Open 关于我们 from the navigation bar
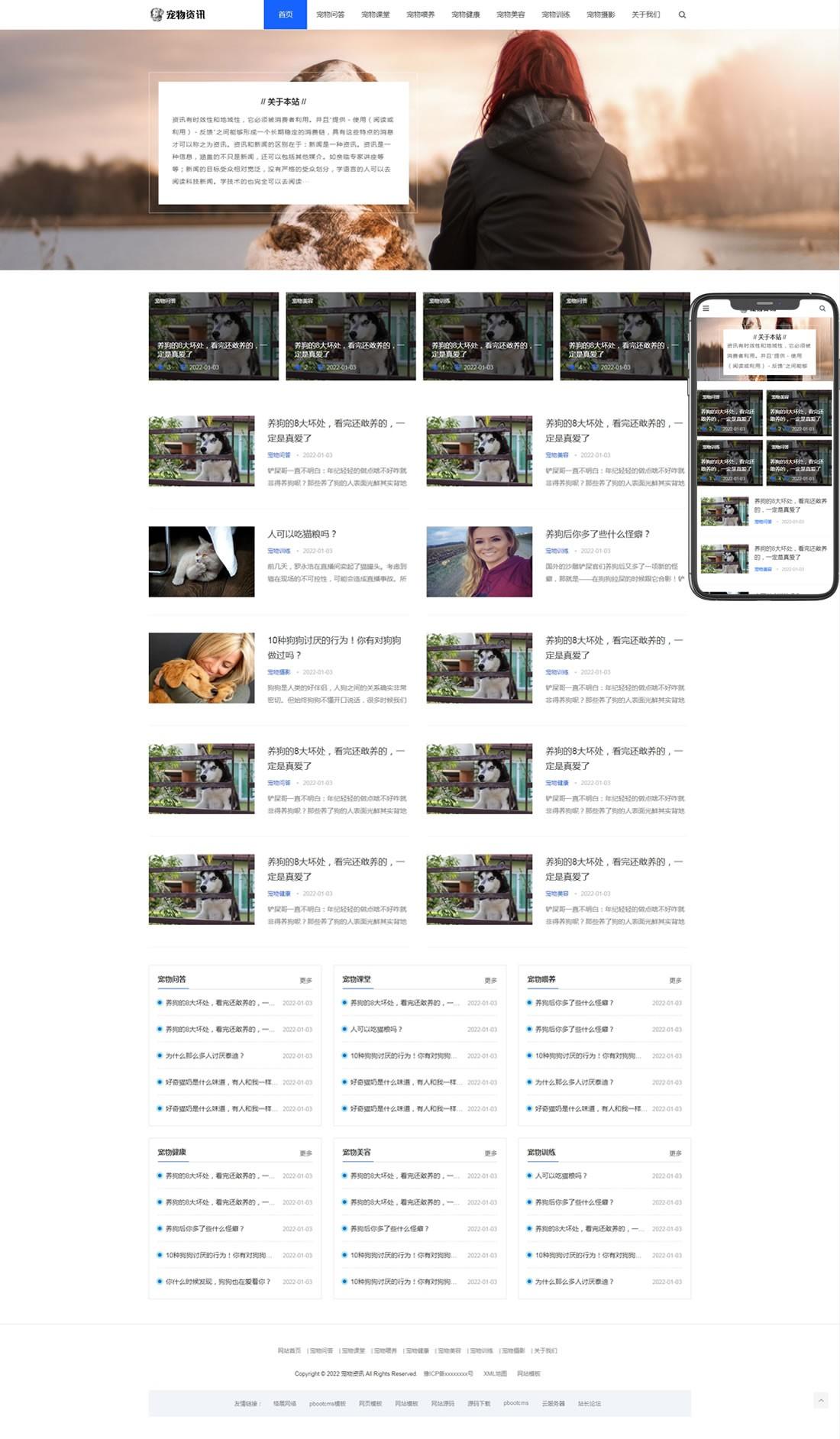 coord(645,15)
